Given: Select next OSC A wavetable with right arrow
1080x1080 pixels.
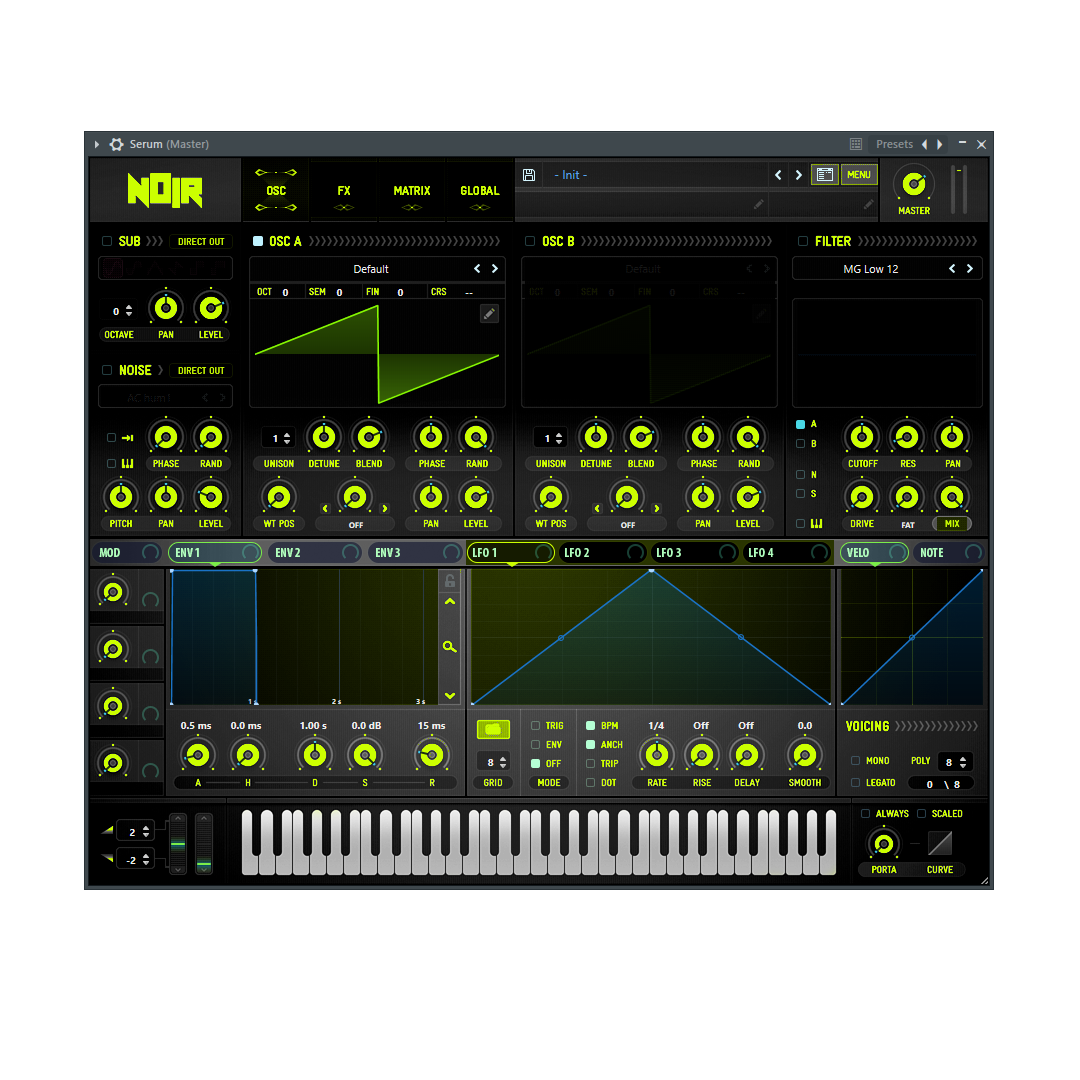Looking at the screenshot, I should [x=494, y=269].
